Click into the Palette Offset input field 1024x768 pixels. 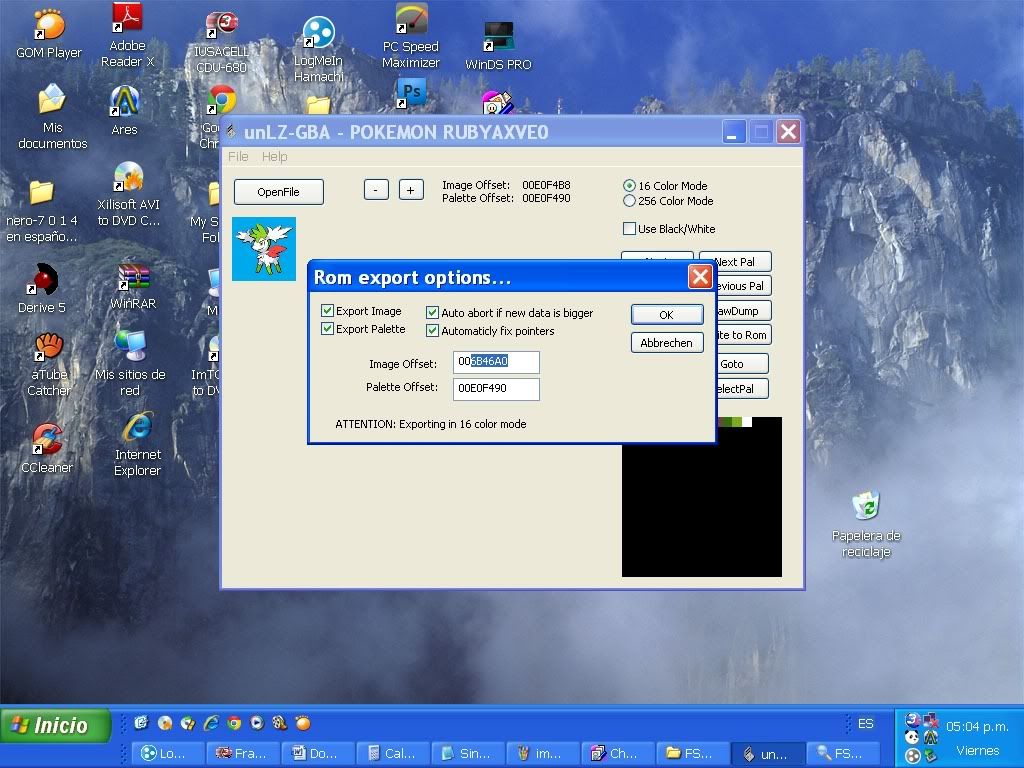pos(496,389)
